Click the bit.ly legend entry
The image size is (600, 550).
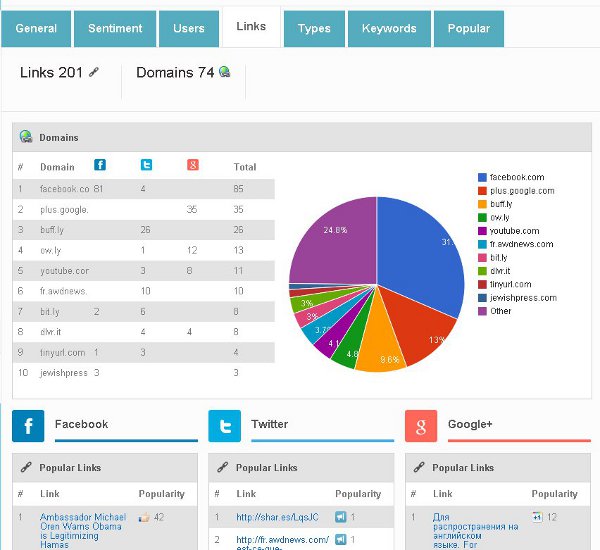pyautogui.click(x=493, y=258)
